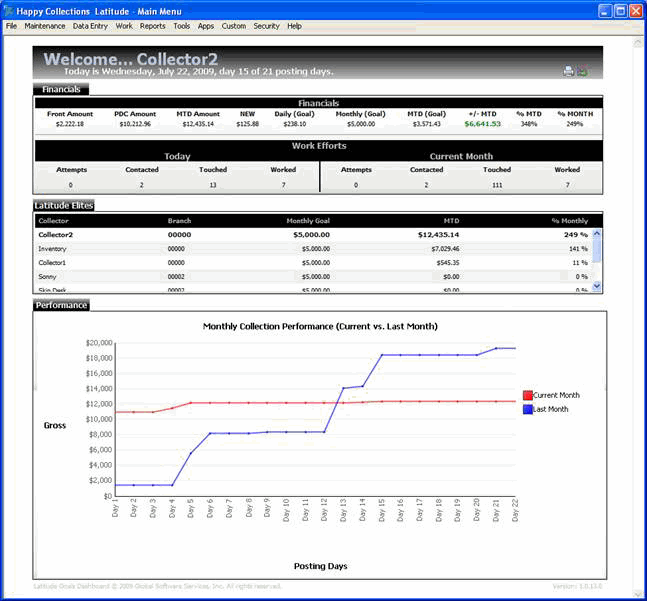Click the Today Touched value 13
The image size is (647, 601).
coord(213,185)
